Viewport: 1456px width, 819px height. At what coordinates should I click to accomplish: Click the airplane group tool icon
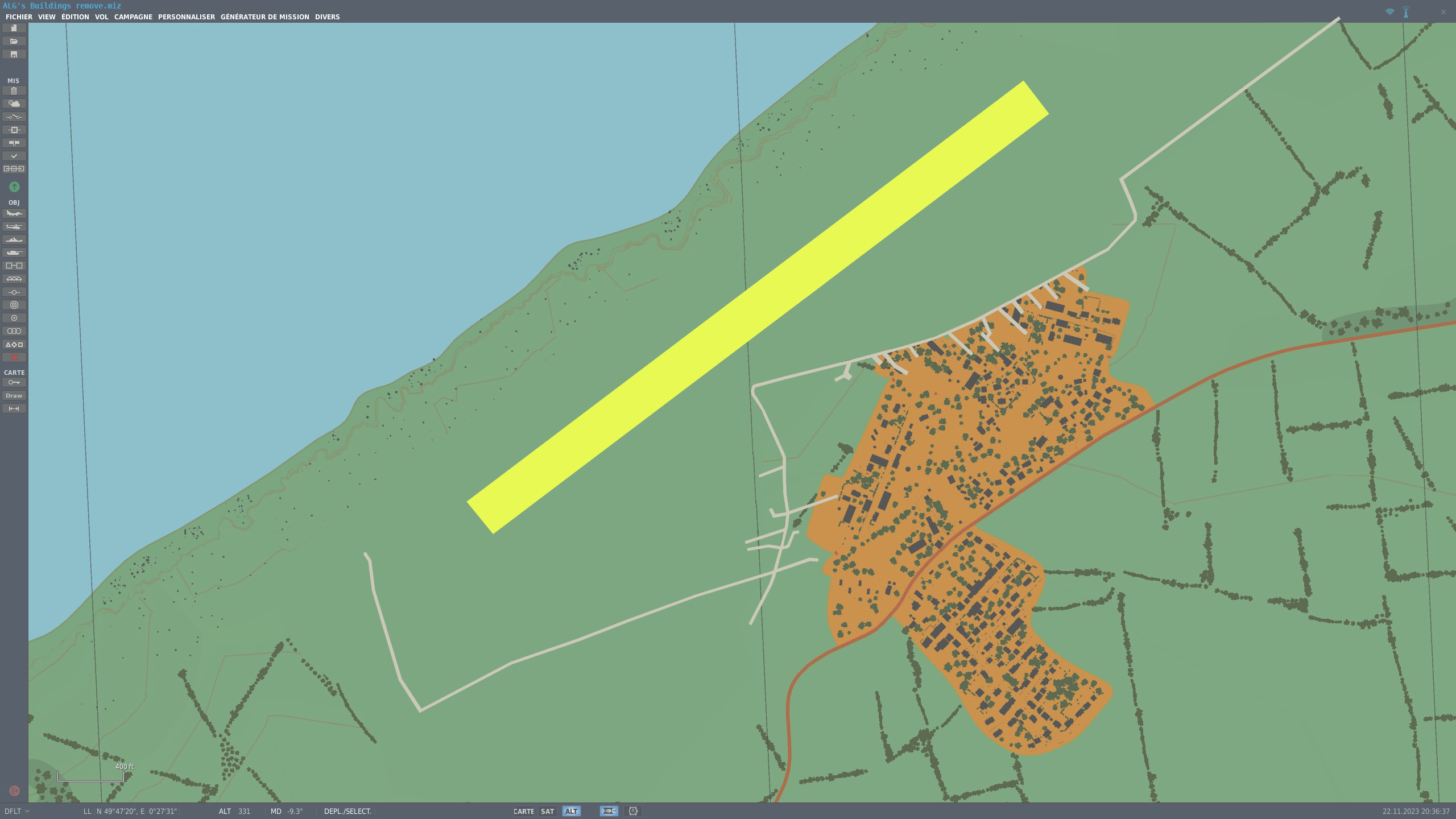point(14,214)
